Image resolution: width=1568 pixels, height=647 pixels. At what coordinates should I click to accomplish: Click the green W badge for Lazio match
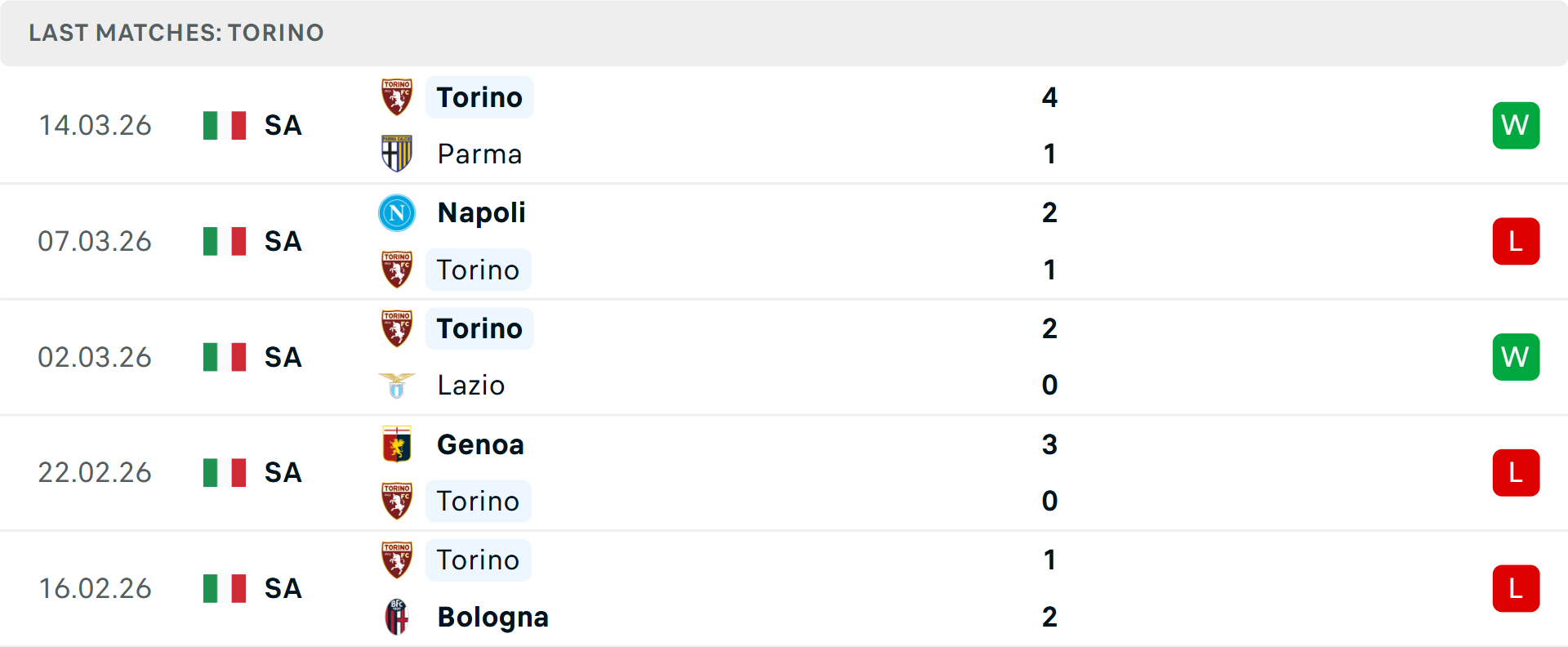[1516, 357]
